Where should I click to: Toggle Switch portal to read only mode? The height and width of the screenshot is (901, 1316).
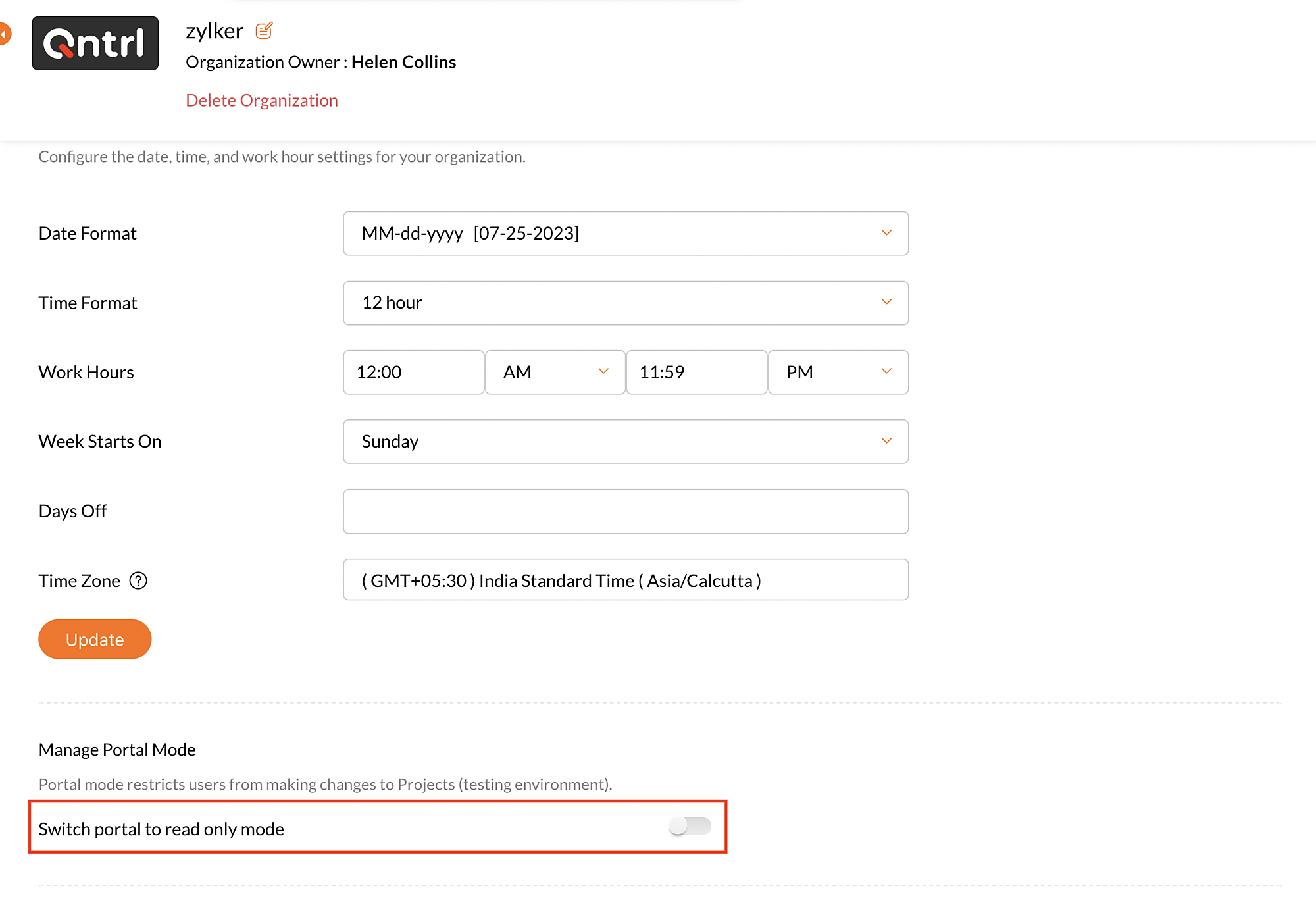[689, 826]
